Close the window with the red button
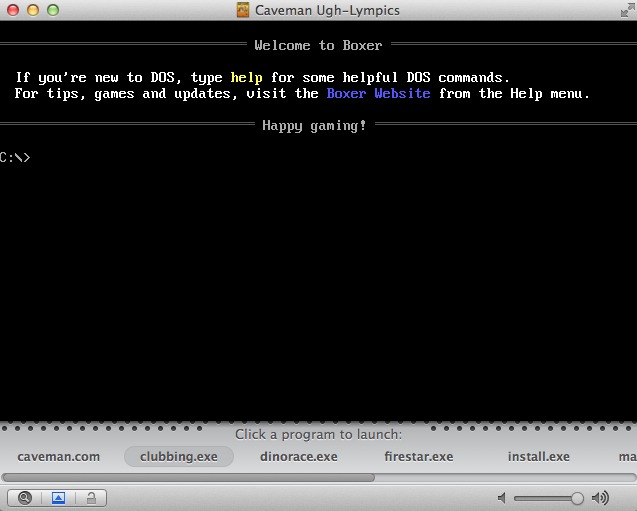Screen dimensions: 637x511 (13, 10)
